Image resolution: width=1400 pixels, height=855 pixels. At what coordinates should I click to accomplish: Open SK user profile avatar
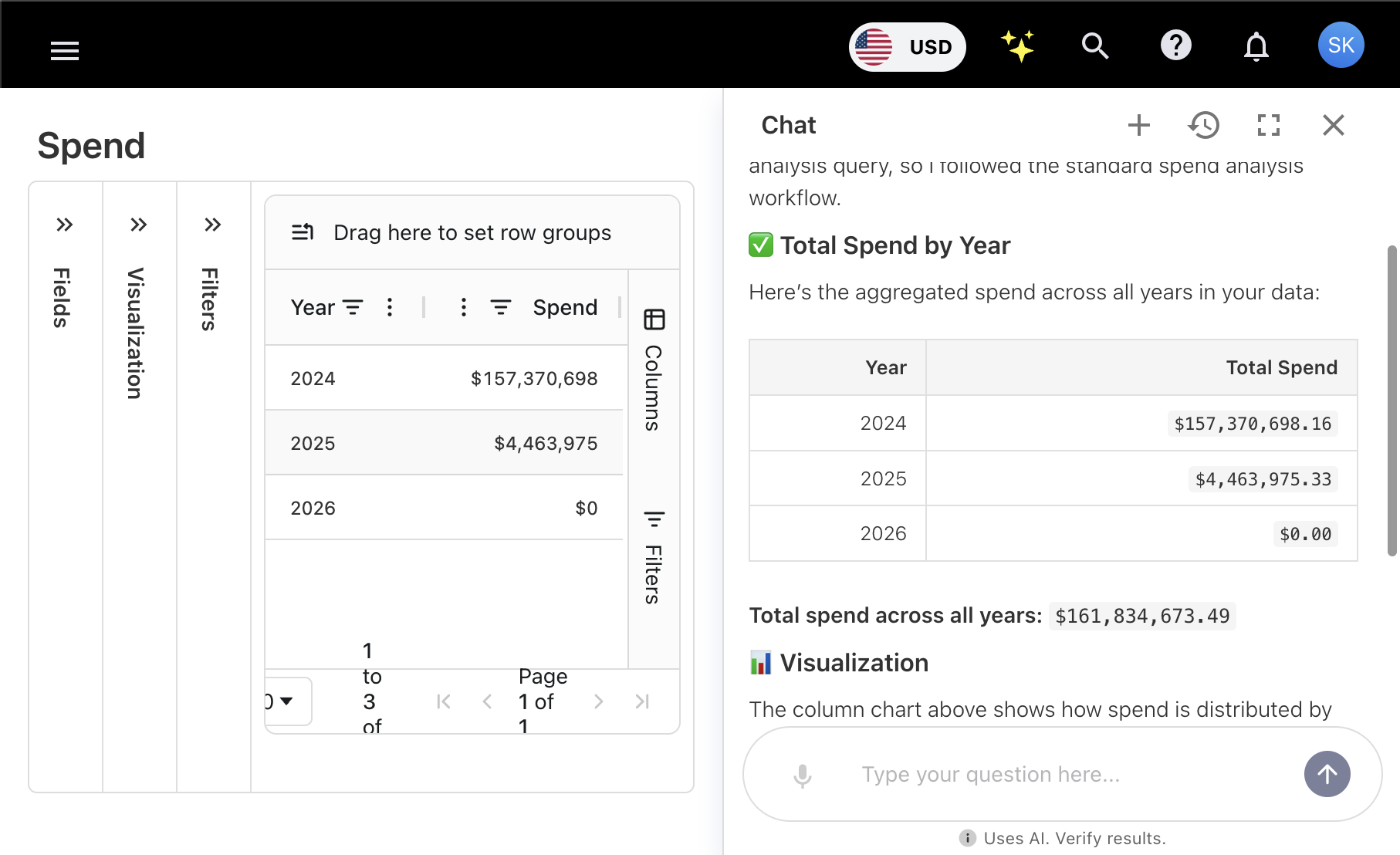(x=1341, y=46)
